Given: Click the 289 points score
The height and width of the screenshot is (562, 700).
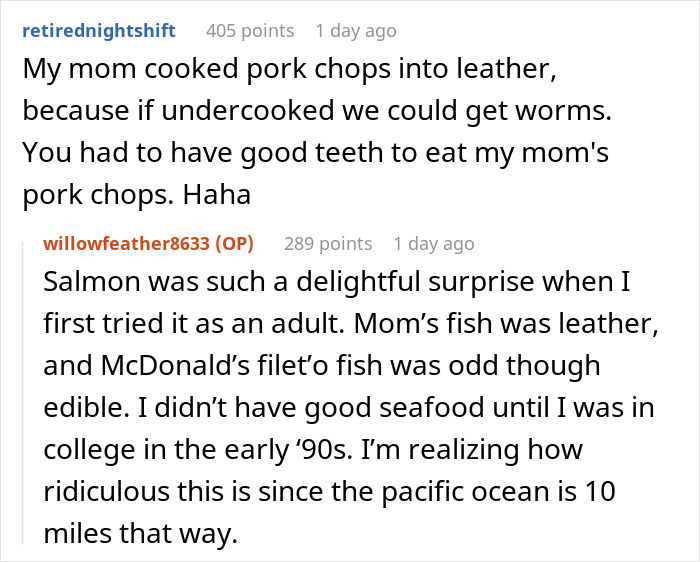Looking at the screenshot, I should 328,243.
